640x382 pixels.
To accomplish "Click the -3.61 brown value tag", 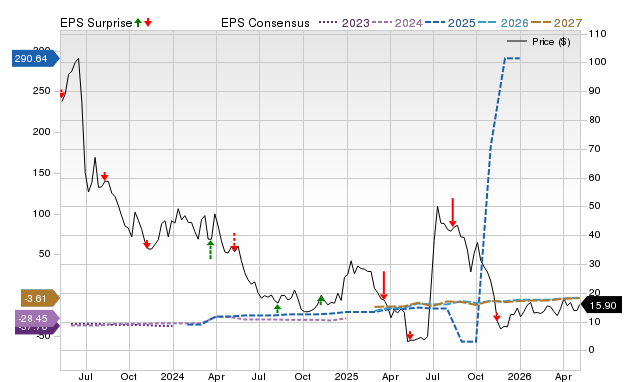I will (x=40, y=299).
